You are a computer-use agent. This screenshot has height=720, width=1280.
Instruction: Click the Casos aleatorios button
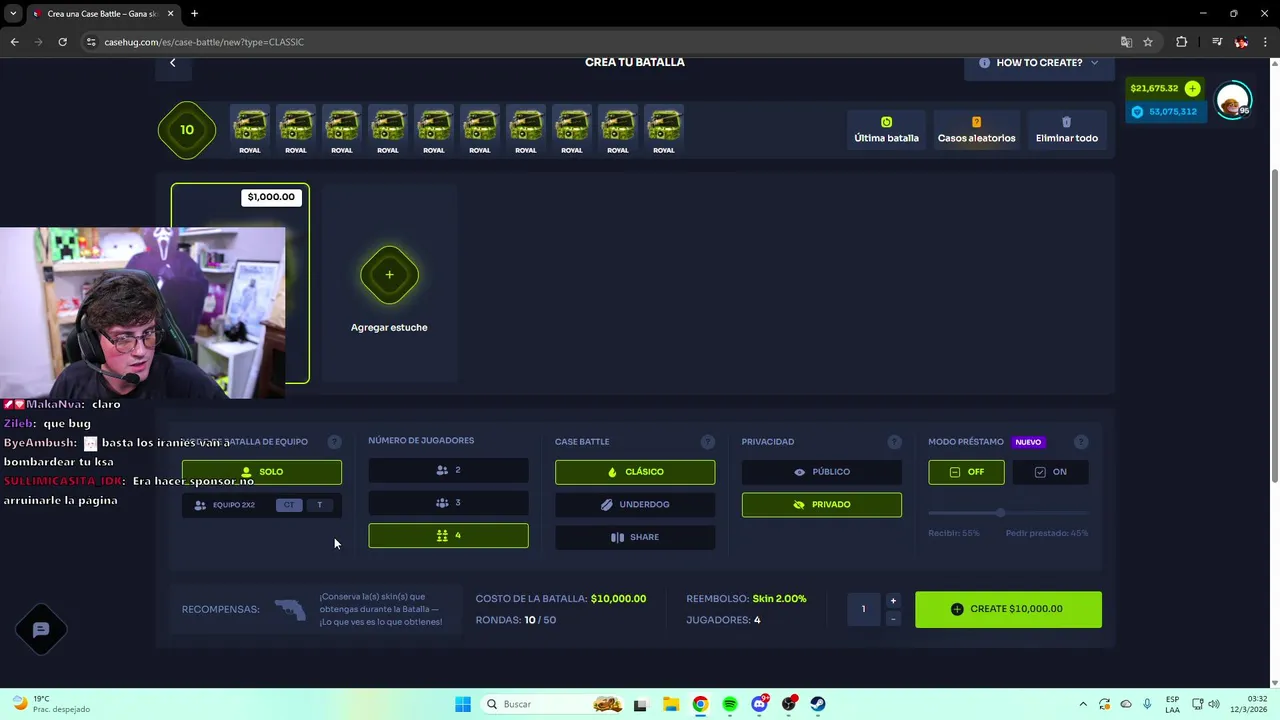(x=976, y=130)
